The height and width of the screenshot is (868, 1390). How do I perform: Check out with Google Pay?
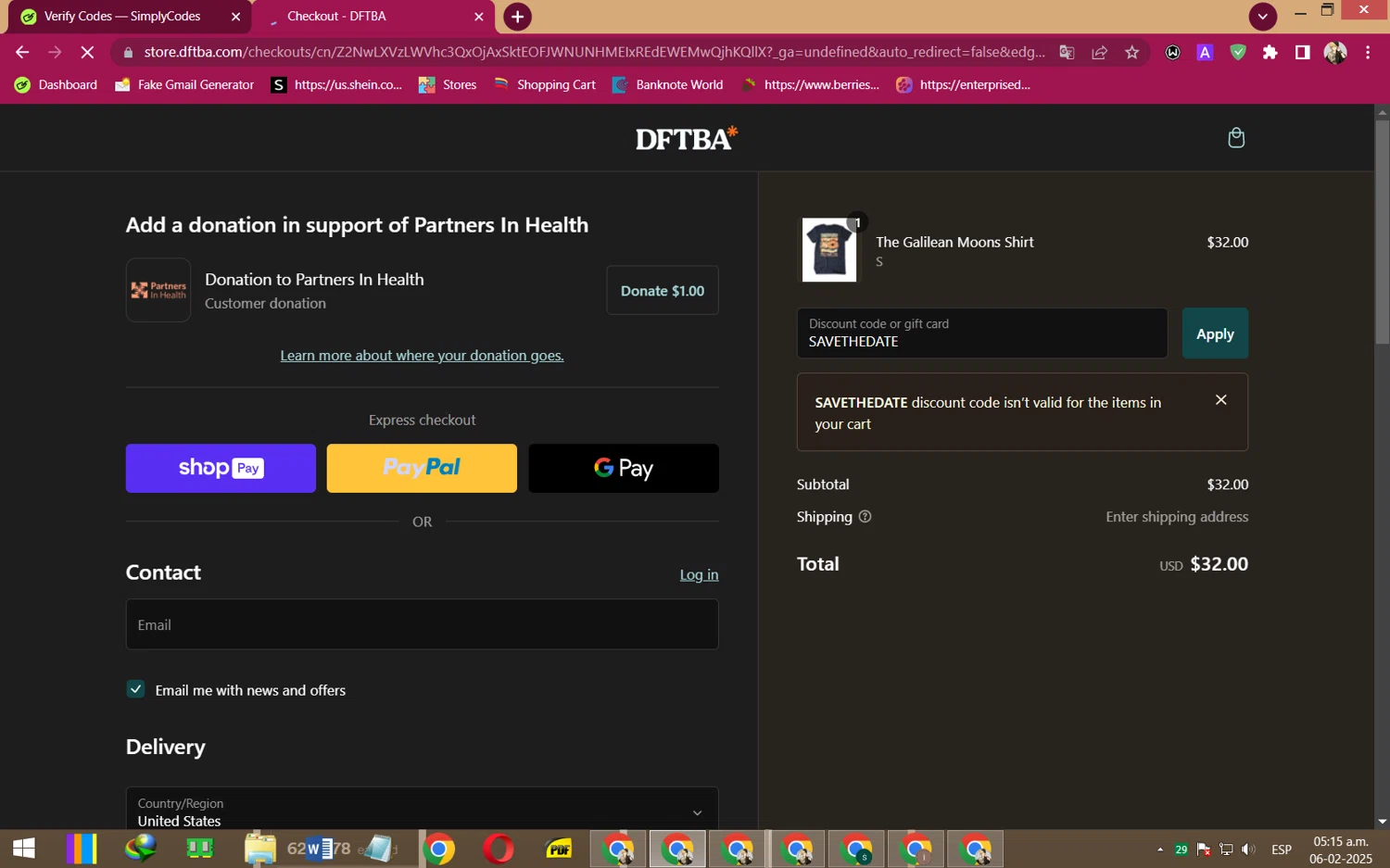click(624, 468)
